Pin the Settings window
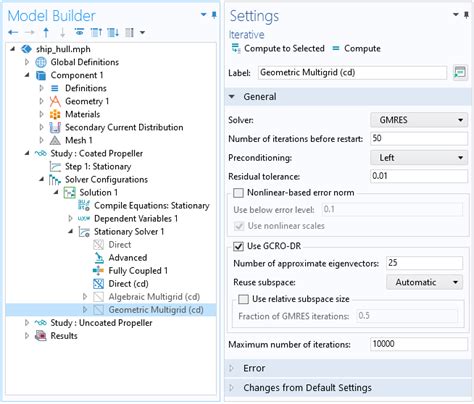The height and width of the screenshot is (404, 474). (466, 15)
